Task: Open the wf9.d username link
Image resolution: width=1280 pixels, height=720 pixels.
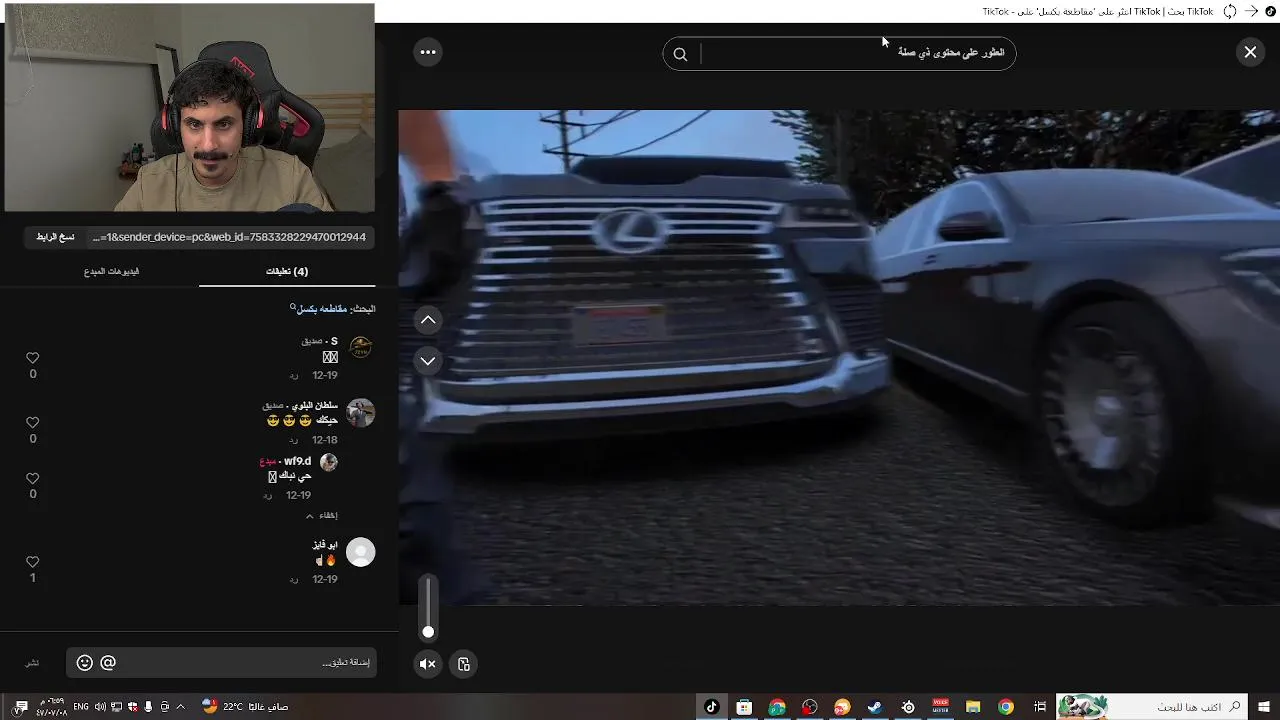Action: click(x=297, y=461)
